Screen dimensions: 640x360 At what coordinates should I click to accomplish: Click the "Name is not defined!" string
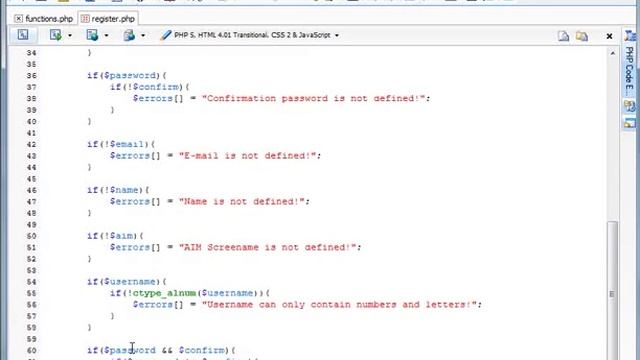coord(242,201)
